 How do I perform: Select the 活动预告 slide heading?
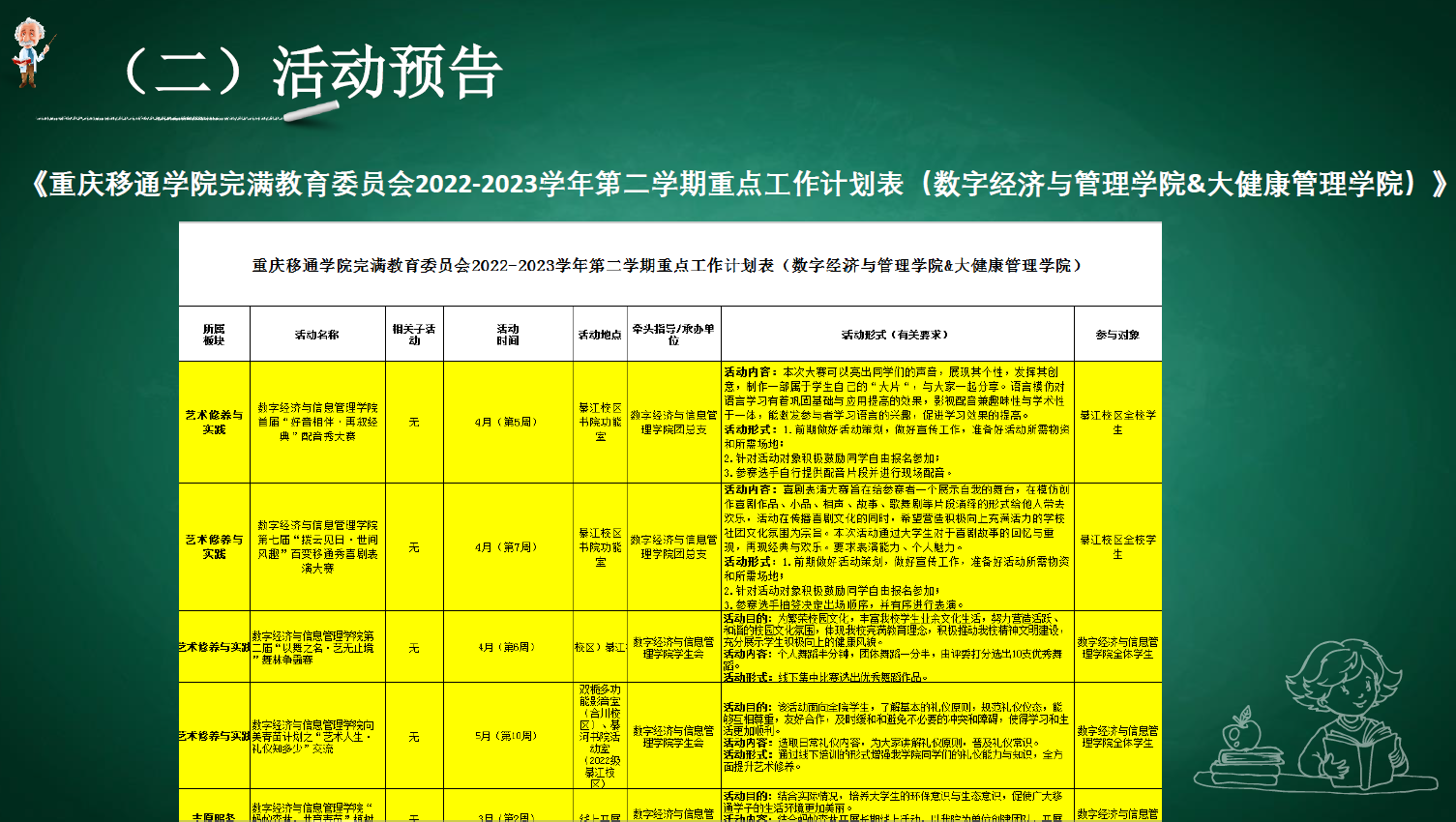(310, 72)
